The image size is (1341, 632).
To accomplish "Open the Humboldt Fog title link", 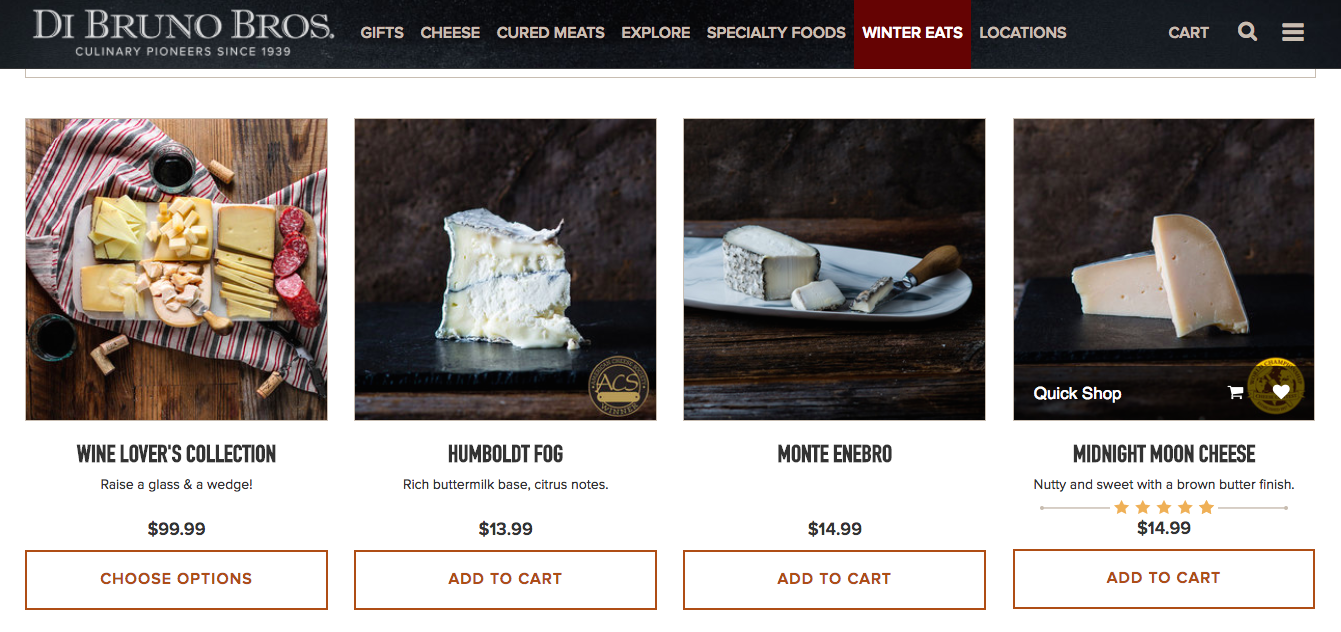I will click(x=505, y=454).
